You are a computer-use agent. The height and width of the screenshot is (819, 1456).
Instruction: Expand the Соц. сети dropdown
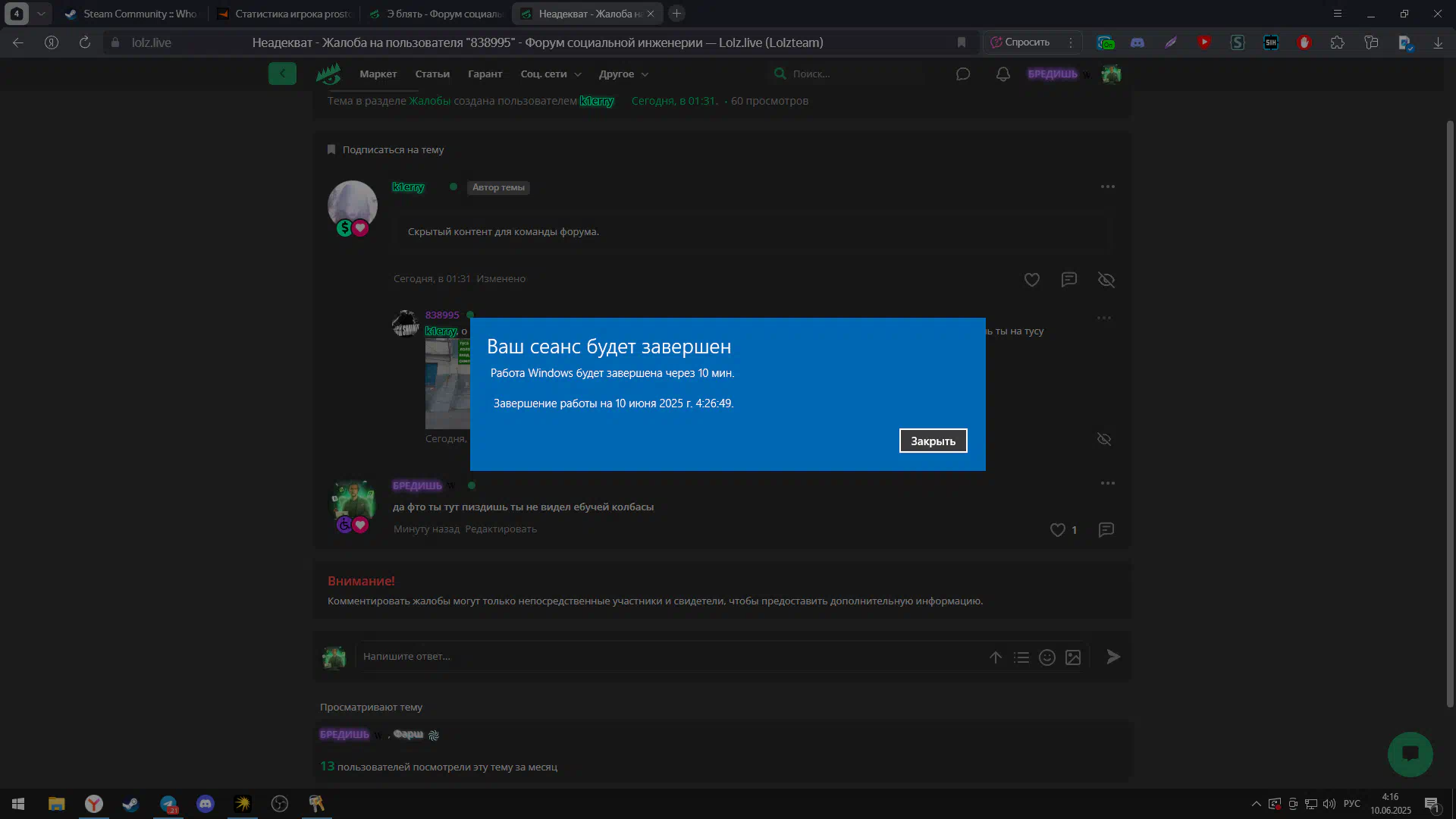(x=551, y=74)
